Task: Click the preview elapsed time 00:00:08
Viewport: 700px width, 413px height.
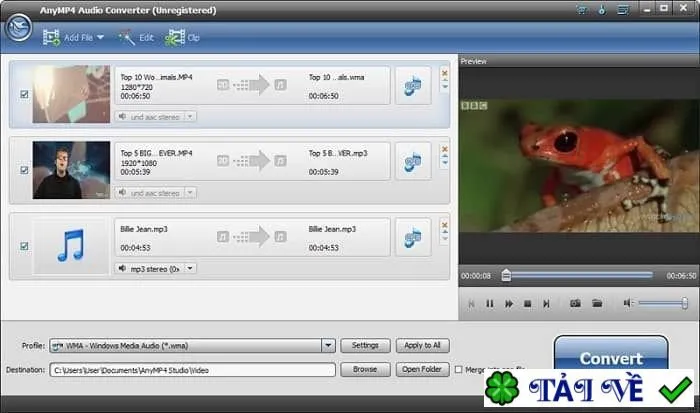Action: (476, 276)
